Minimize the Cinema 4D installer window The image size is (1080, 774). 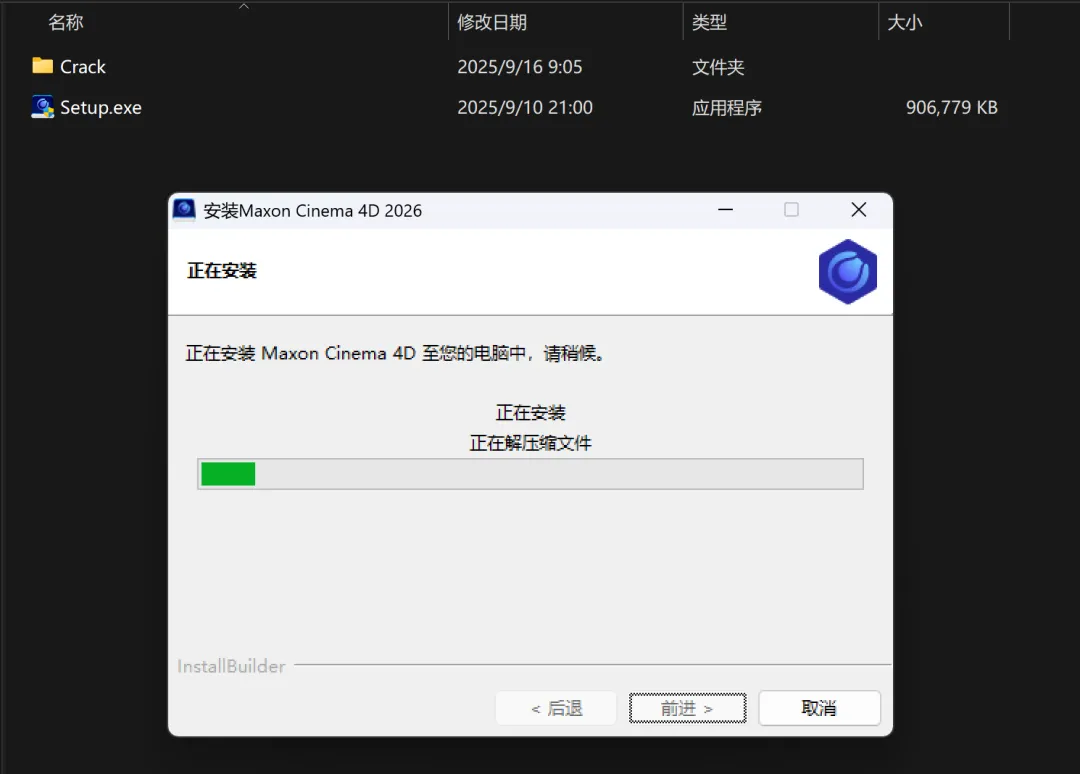click(x=725, y=209)
